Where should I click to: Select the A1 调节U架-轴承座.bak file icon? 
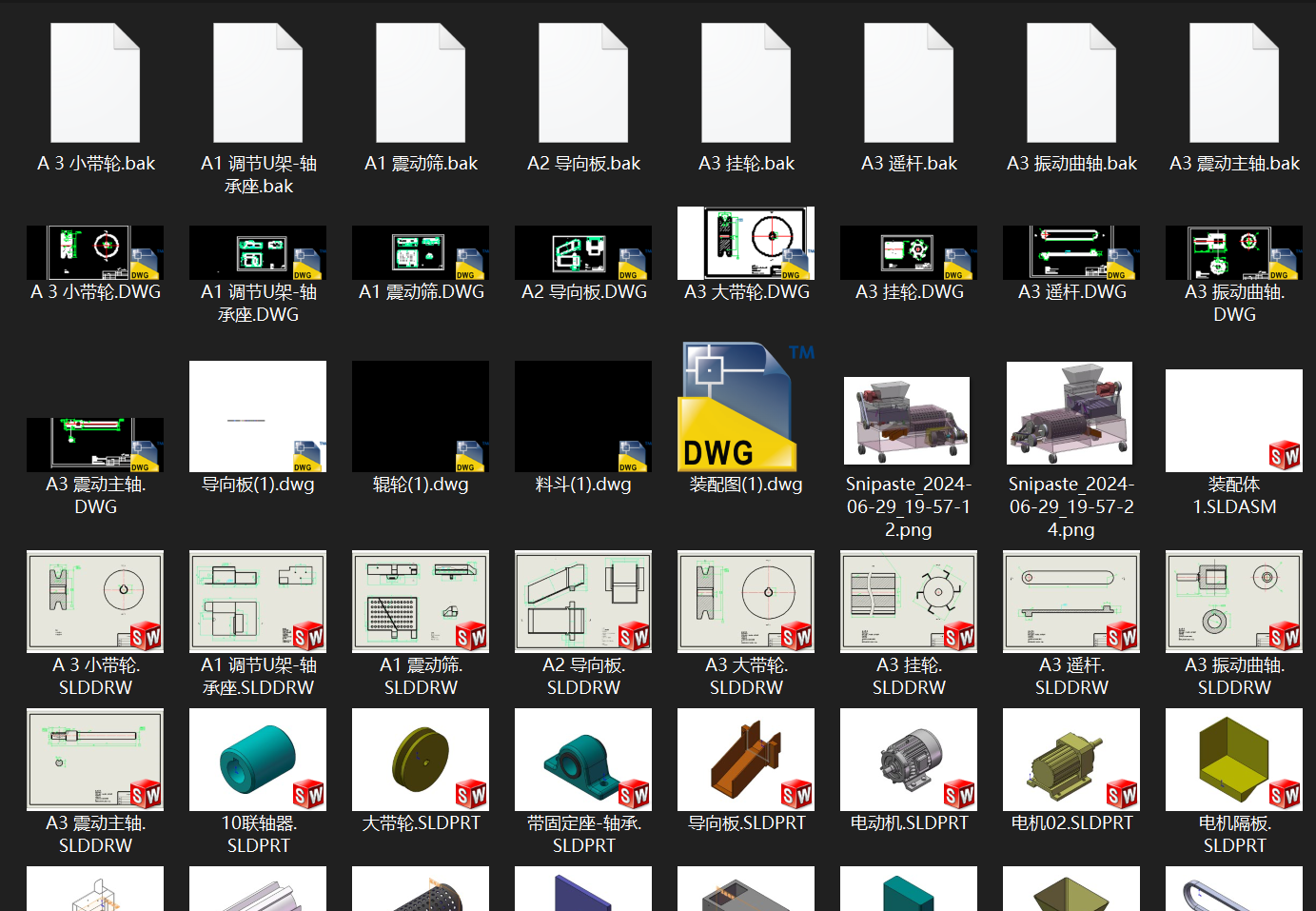[x=258, y=83]
